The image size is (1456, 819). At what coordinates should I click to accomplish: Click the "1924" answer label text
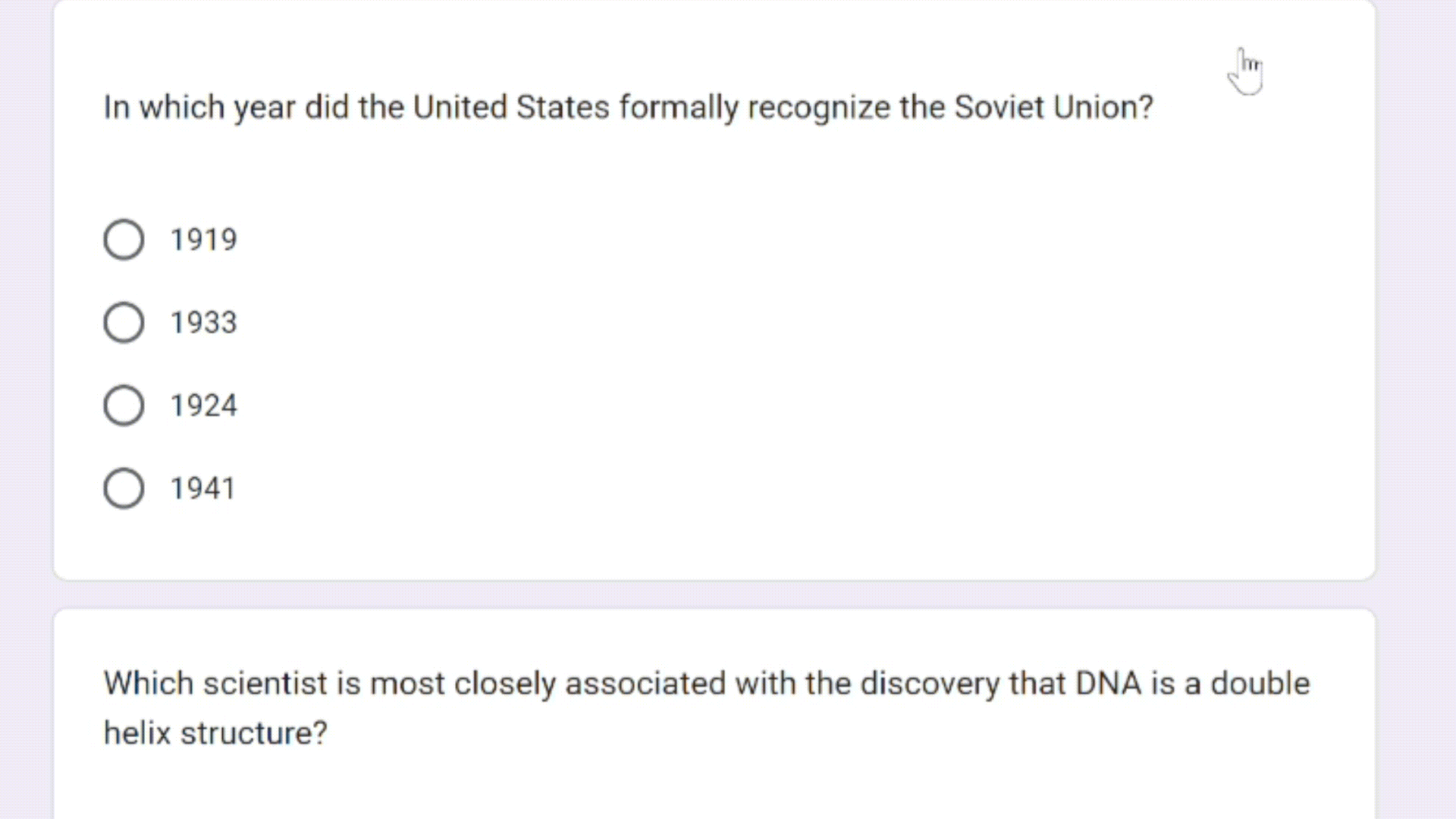pyautogui.click(x=203, y=405)
